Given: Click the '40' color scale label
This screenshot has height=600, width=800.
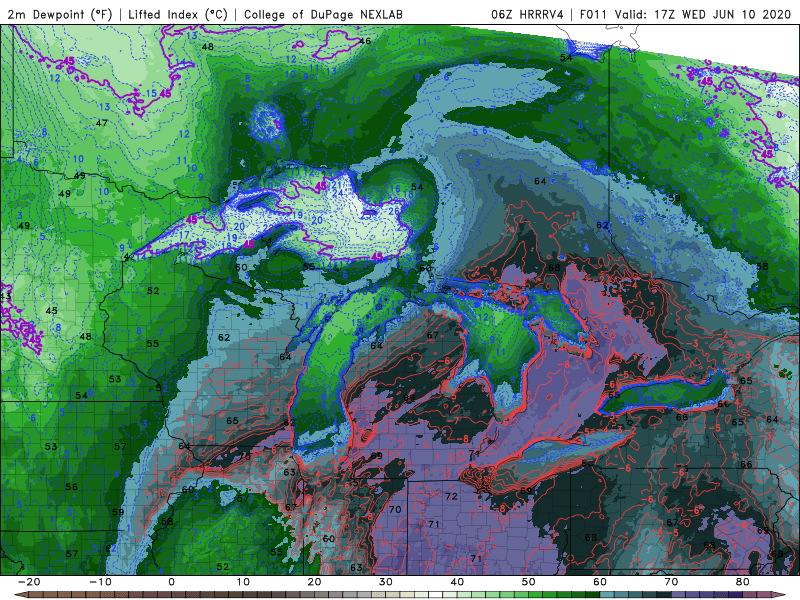Looking at the screenshot, I should click(457, 582).
